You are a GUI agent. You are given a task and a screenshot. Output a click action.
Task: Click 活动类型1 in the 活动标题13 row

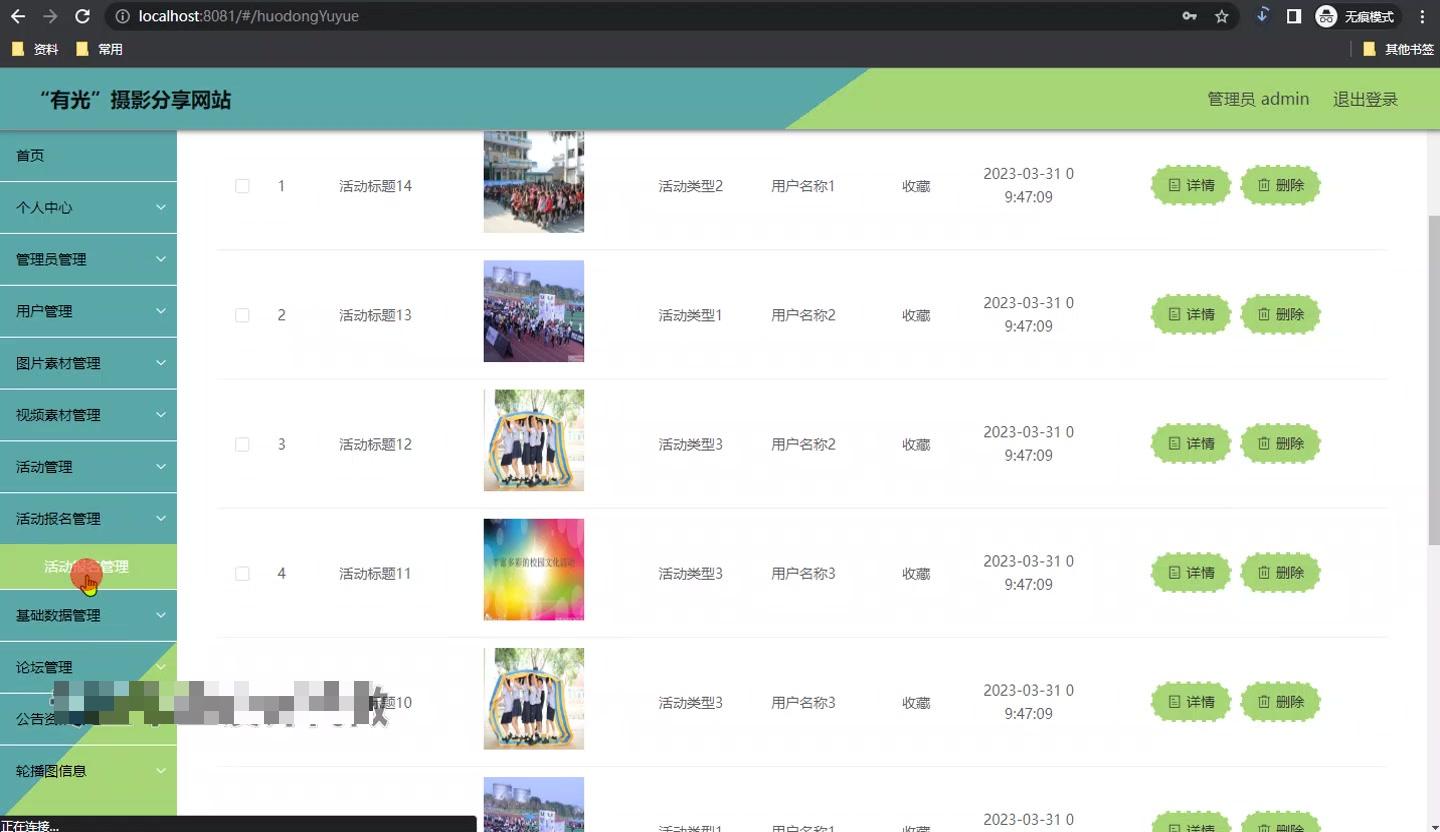[x=690, y=315]
